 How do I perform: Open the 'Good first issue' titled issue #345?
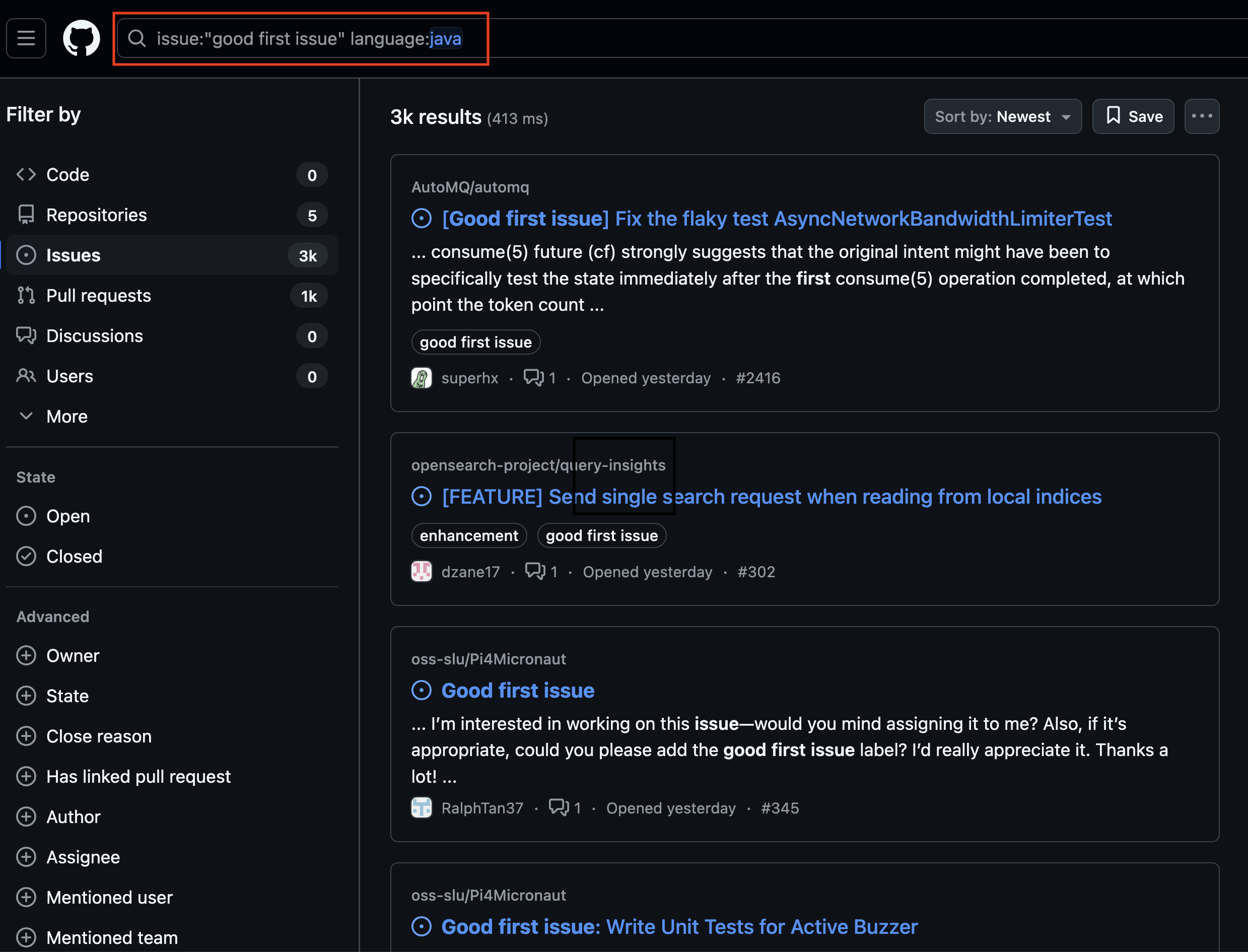(x=518, y=691)
